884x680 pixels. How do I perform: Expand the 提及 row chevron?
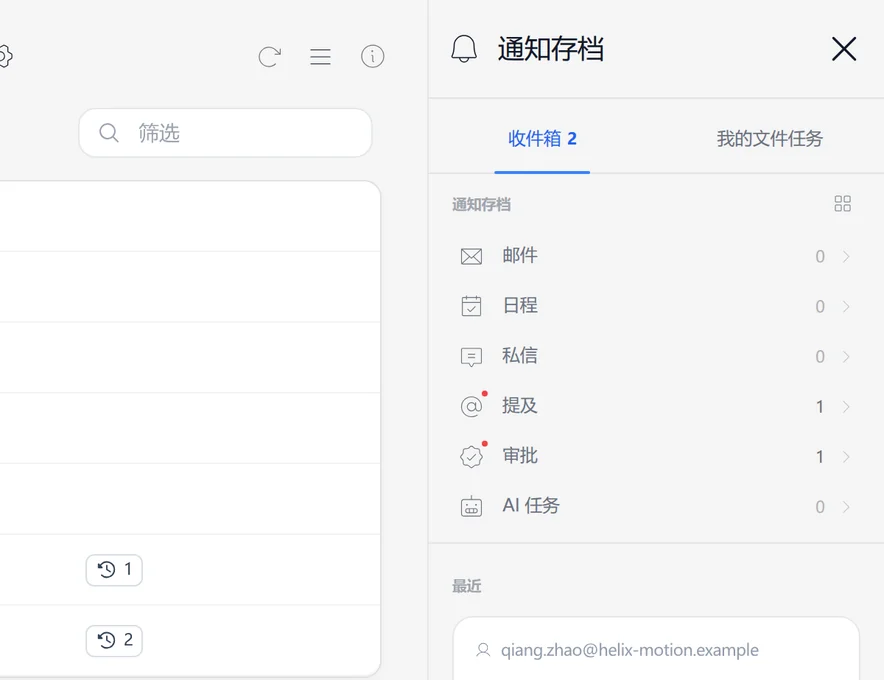pos(846,407)
